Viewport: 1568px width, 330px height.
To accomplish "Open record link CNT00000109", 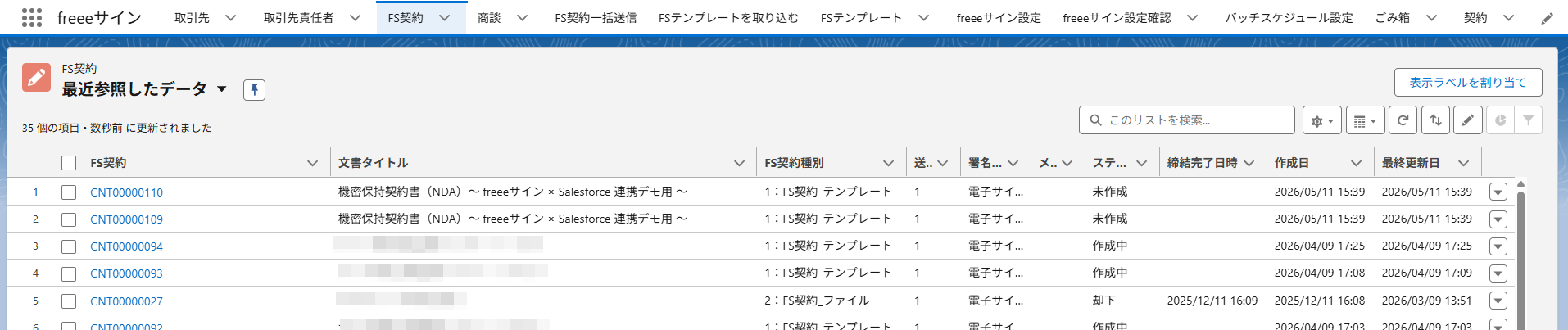I will pos(126,219).
